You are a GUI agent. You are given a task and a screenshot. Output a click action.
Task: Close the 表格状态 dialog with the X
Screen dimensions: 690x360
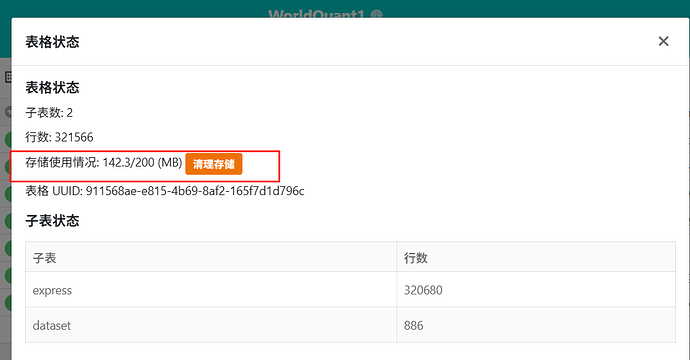click(x=663, y=41)
